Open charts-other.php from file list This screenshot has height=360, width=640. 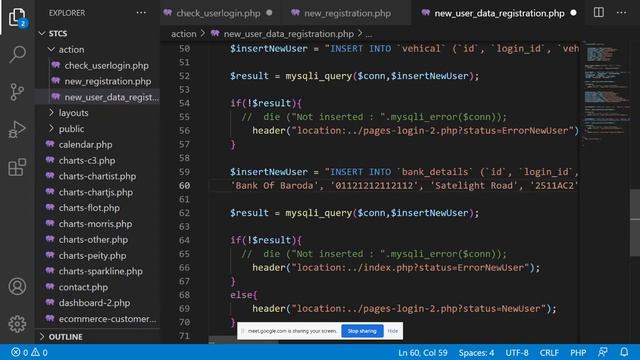pos(93,240)
